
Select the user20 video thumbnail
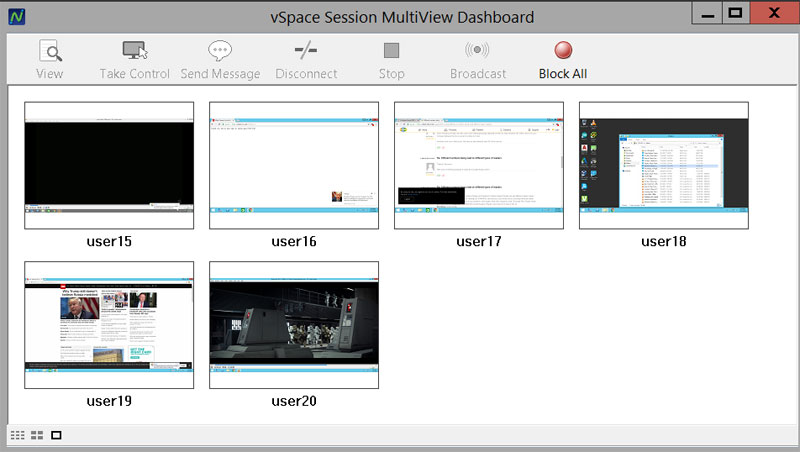[x=294, y=325]
